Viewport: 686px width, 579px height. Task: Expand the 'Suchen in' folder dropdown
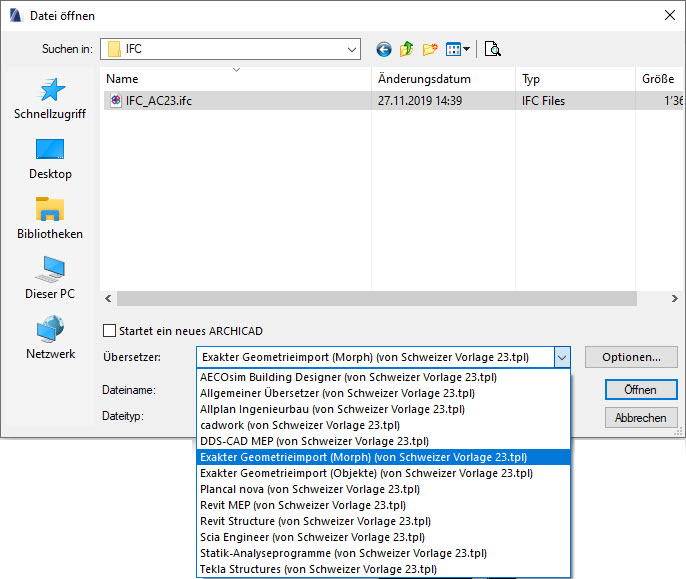coord(352,49)
